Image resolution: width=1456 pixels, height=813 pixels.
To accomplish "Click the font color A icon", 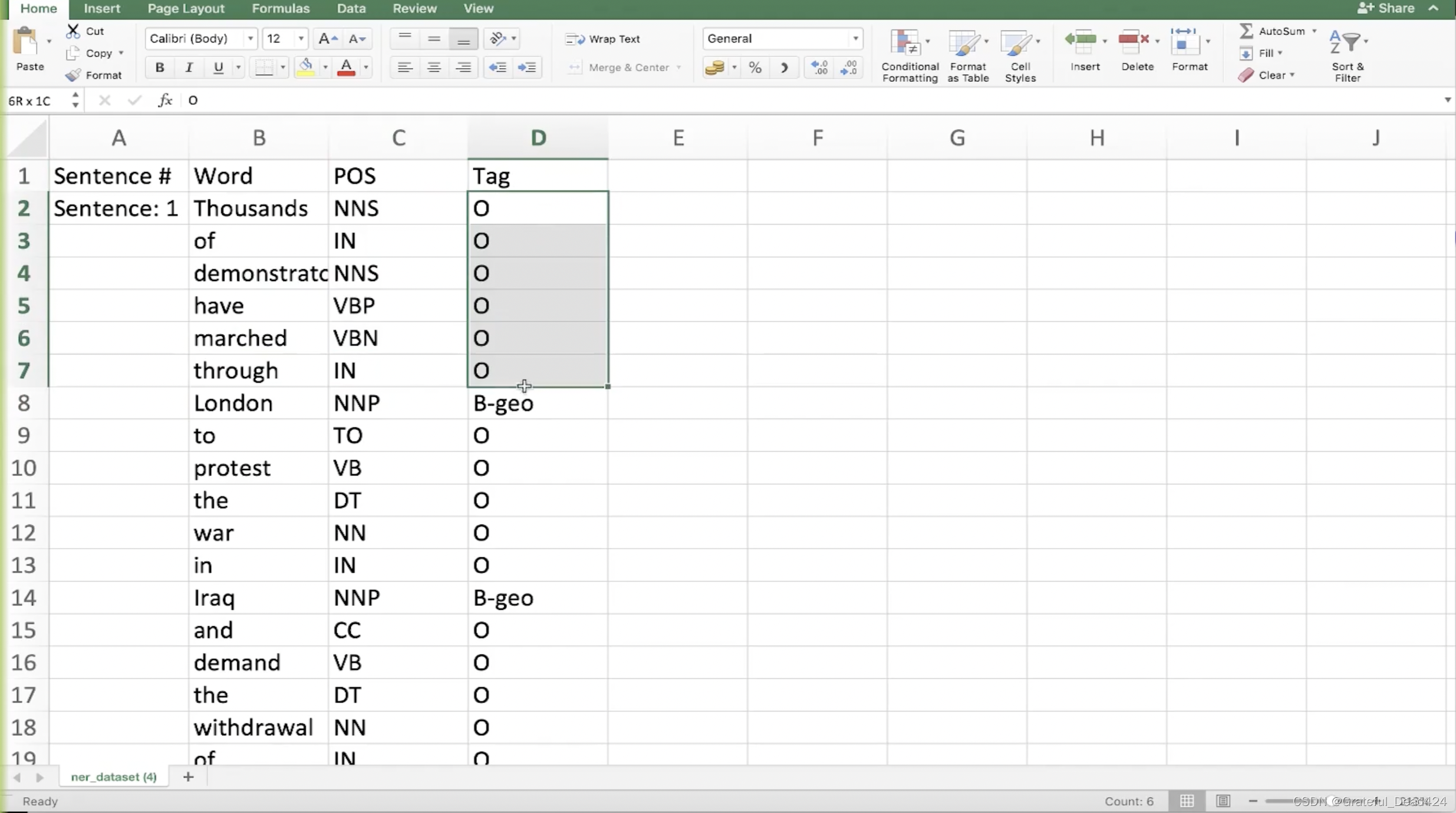I will (x=347, y=68).
